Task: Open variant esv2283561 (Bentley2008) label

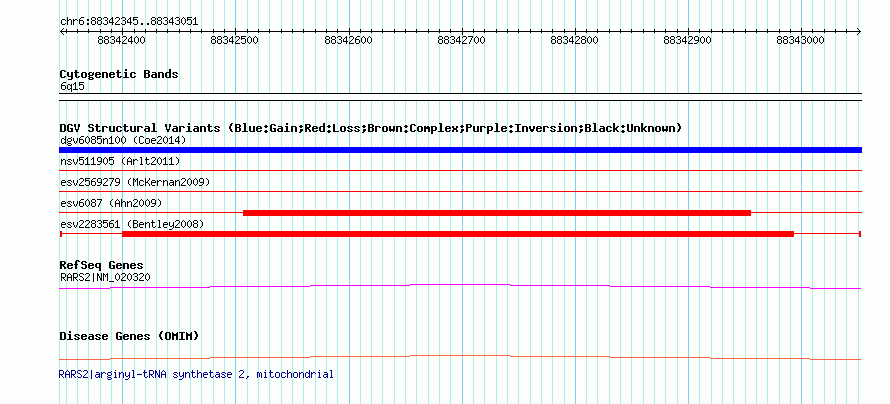Action: (132, 225)
